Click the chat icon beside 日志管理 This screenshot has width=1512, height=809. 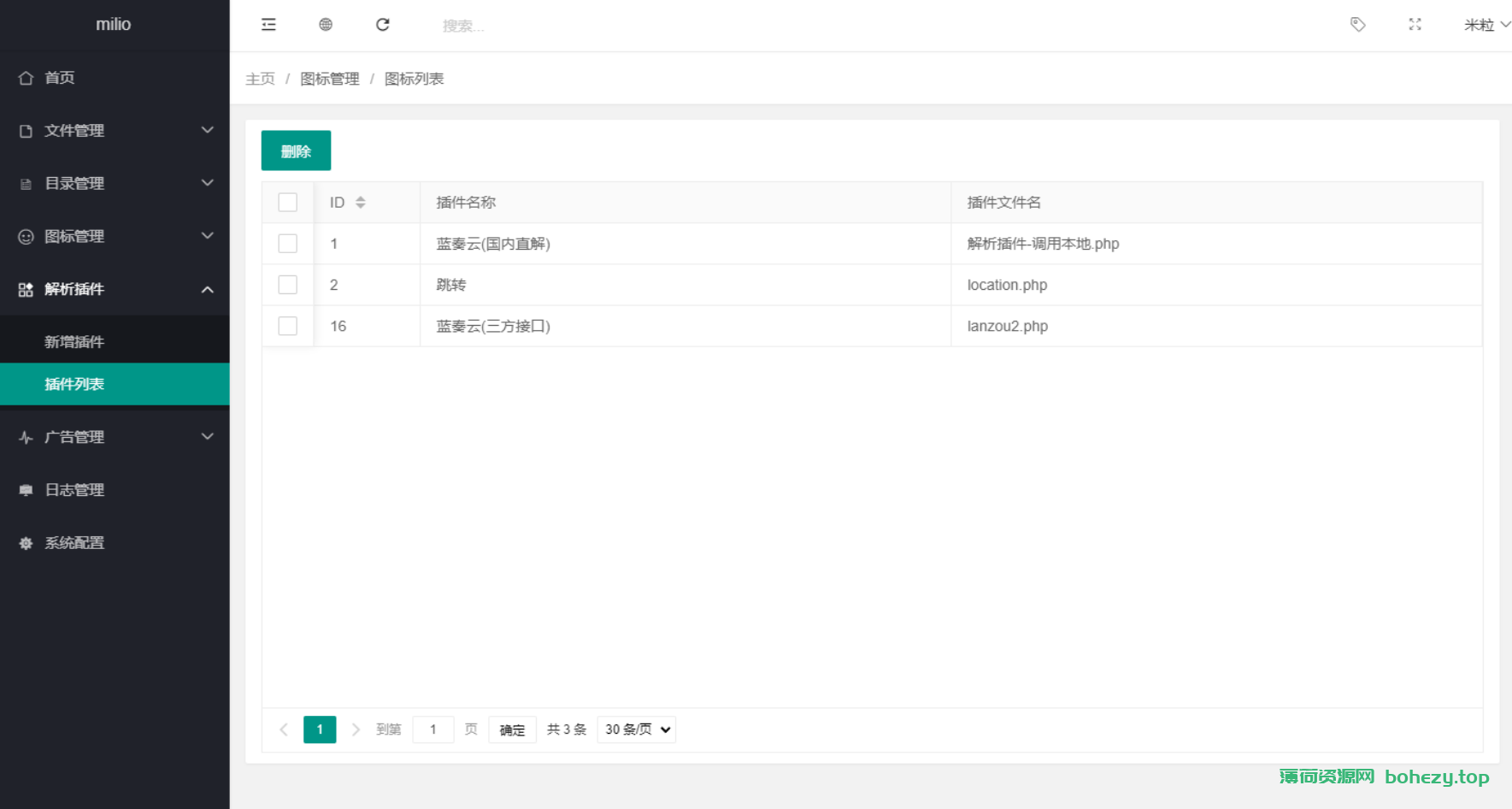(x=26, y=490)
